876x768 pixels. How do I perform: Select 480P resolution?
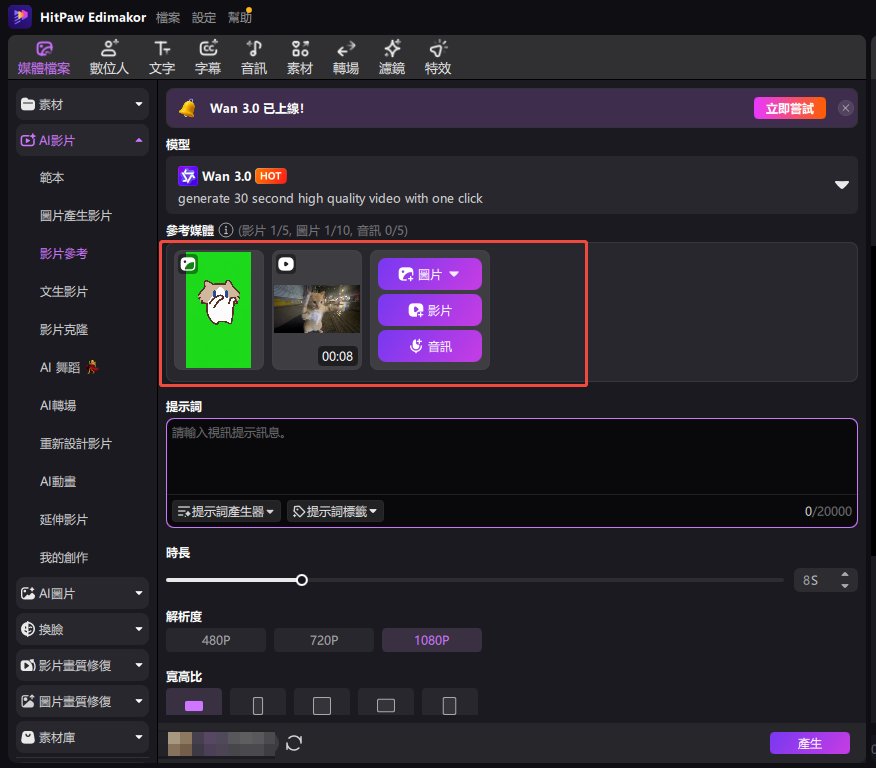tap(216, 640)
